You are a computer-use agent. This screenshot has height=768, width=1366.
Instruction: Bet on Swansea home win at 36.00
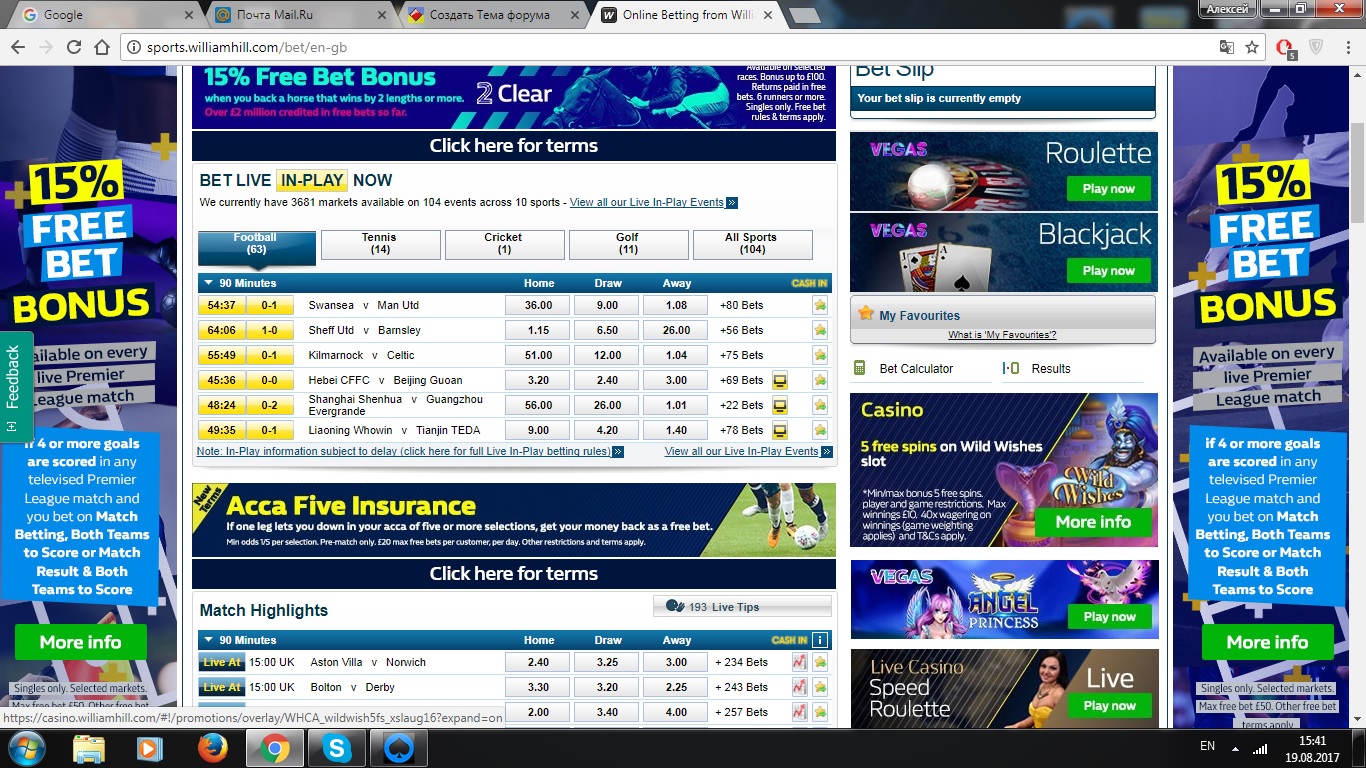tap(538, 305)
